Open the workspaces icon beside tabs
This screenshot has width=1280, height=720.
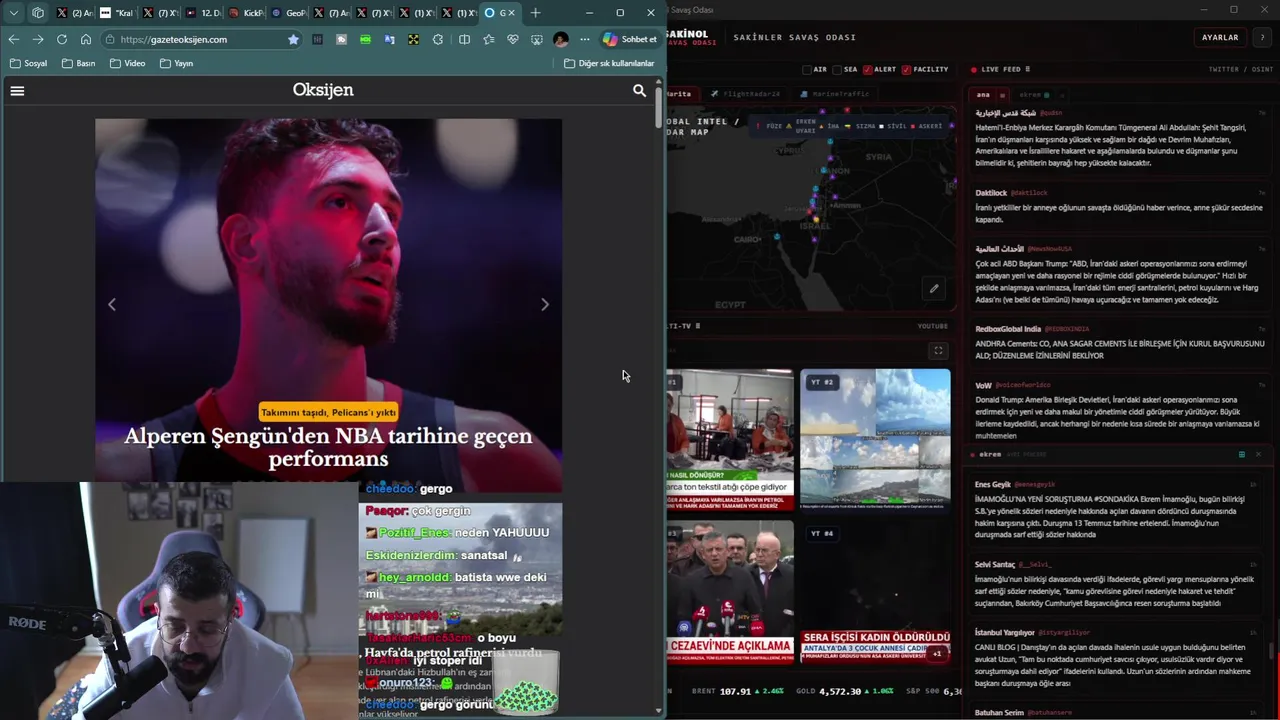click(x=38, y=13)
